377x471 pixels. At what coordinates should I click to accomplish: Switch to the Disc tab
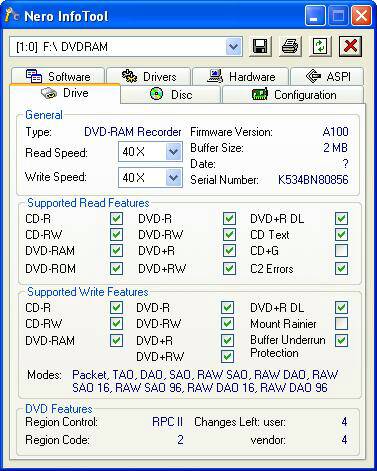pos(171,94)
